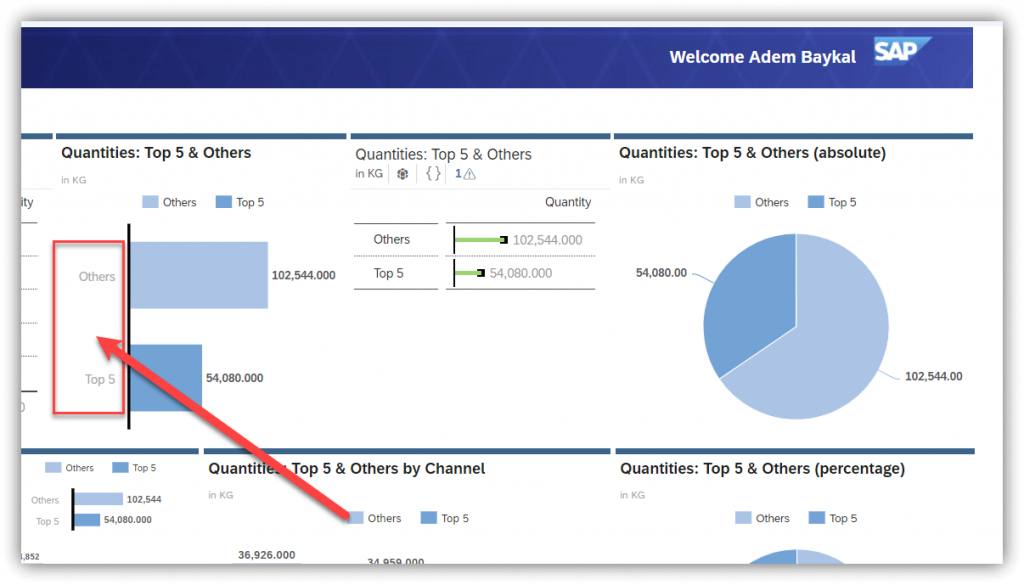Click the 54,080.000 label in small bottom-left chart
Screen dimensions: 1024x585
[128, 520]
